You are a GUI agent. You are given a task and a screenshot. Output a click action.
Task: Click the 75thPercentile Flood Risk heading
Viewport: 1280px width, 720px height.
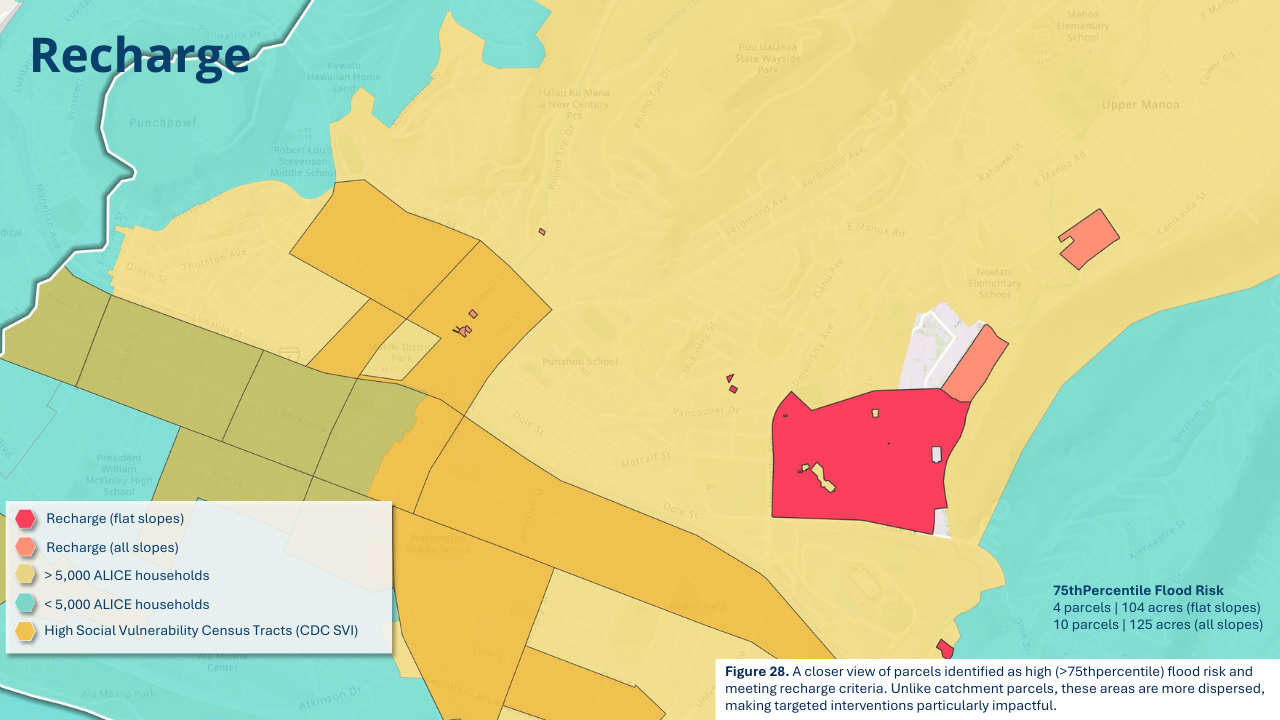(x=1138, y=591)
